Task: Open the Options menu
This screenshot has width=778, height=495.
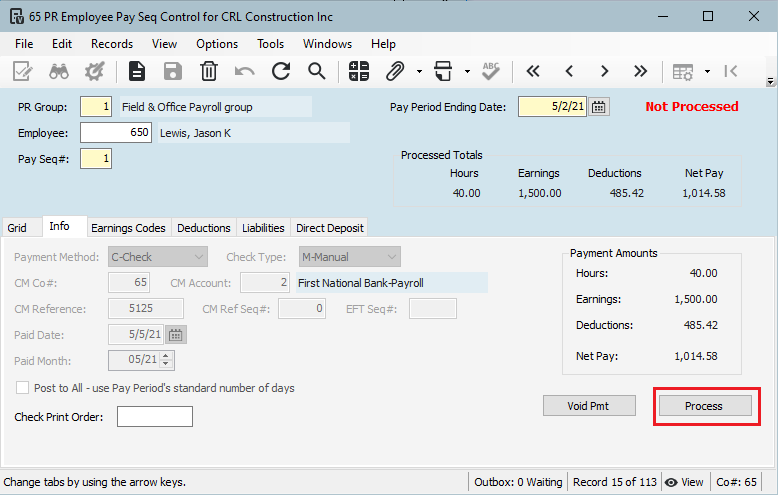Action: pos(217,44)
